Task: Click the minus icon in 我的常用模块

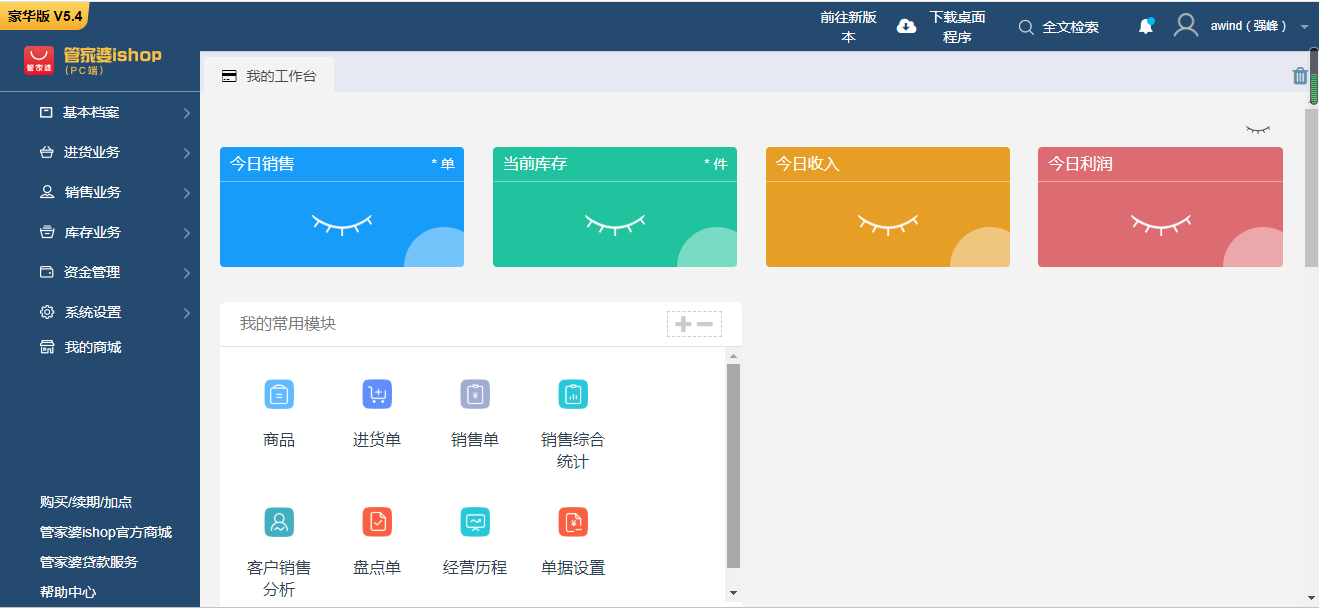Action: coord(705,324)
